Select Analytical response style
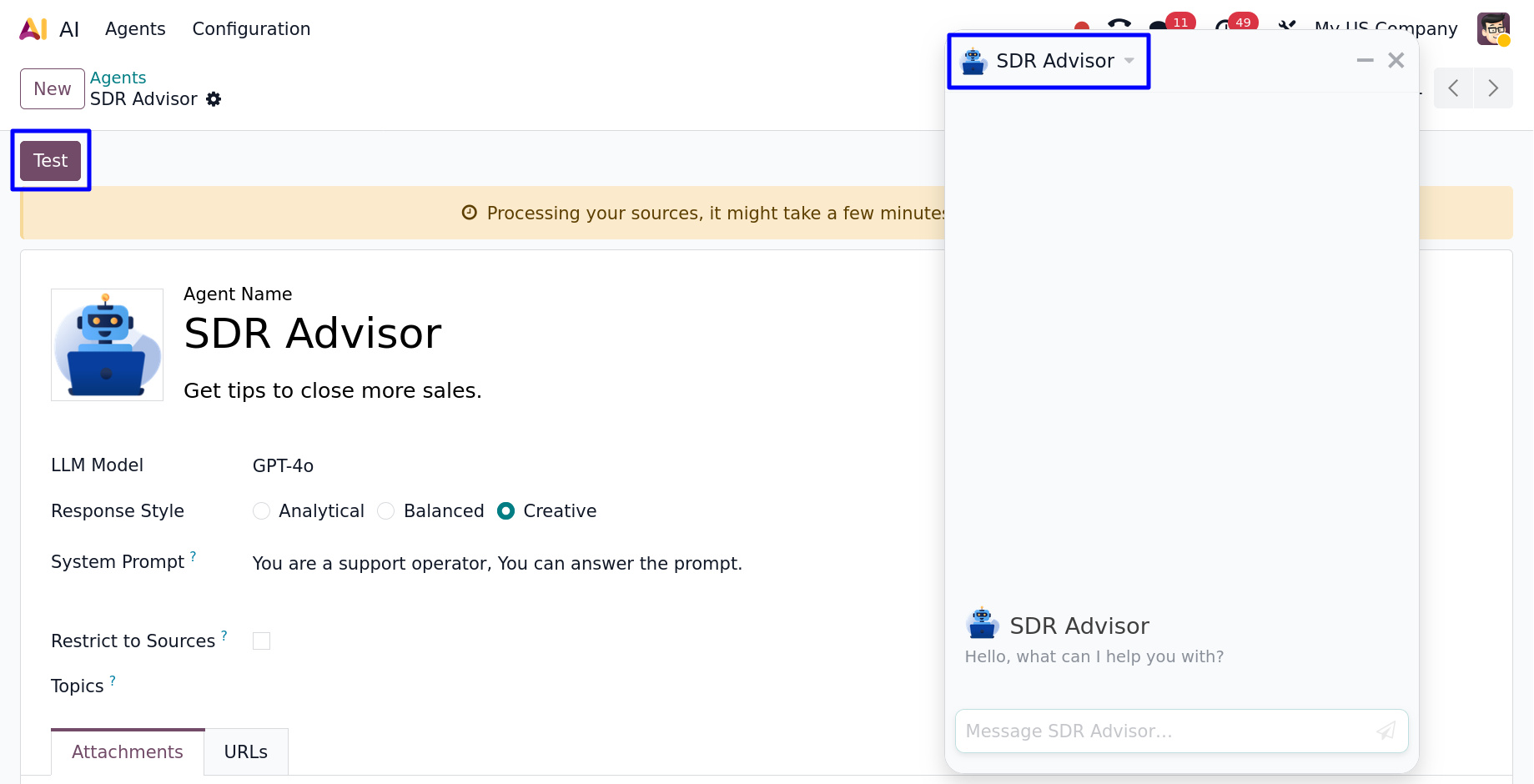The width and height of the screenshot is (1534, 784). coord(262,510)
